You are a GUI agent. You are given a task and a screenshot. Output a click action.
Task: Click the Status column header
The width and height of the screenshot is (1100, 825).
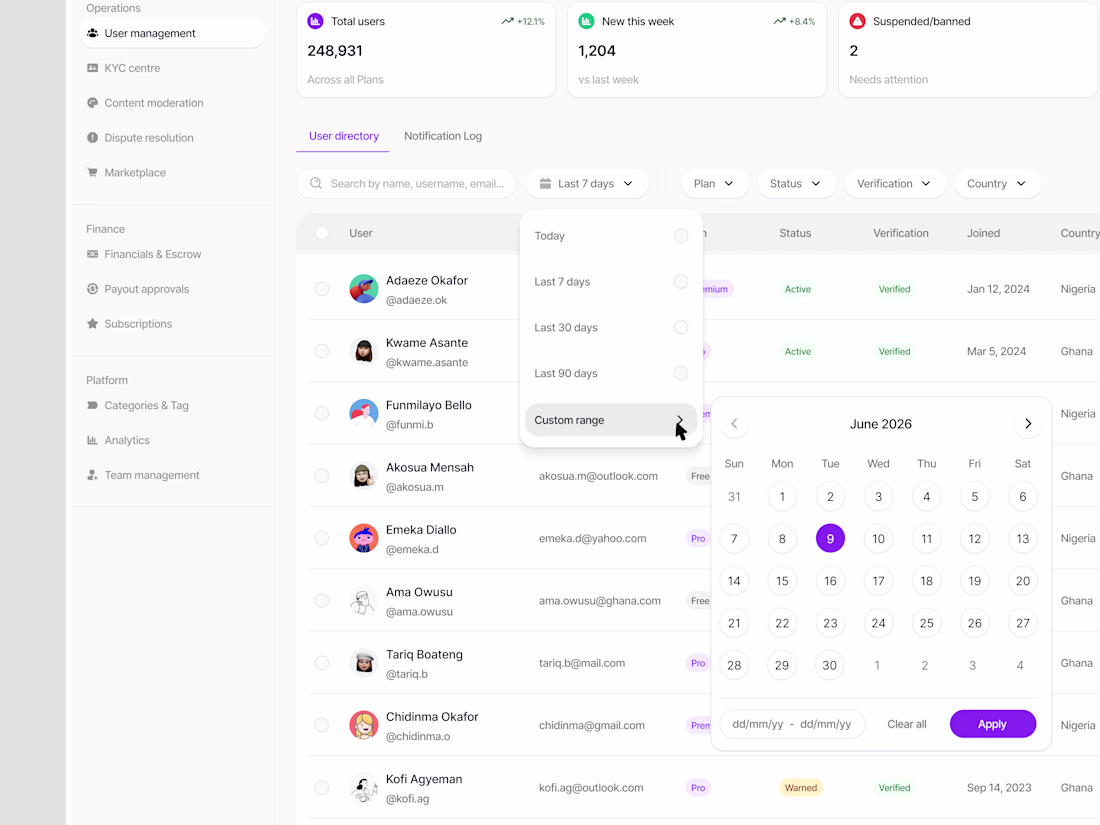click(795, 233)
